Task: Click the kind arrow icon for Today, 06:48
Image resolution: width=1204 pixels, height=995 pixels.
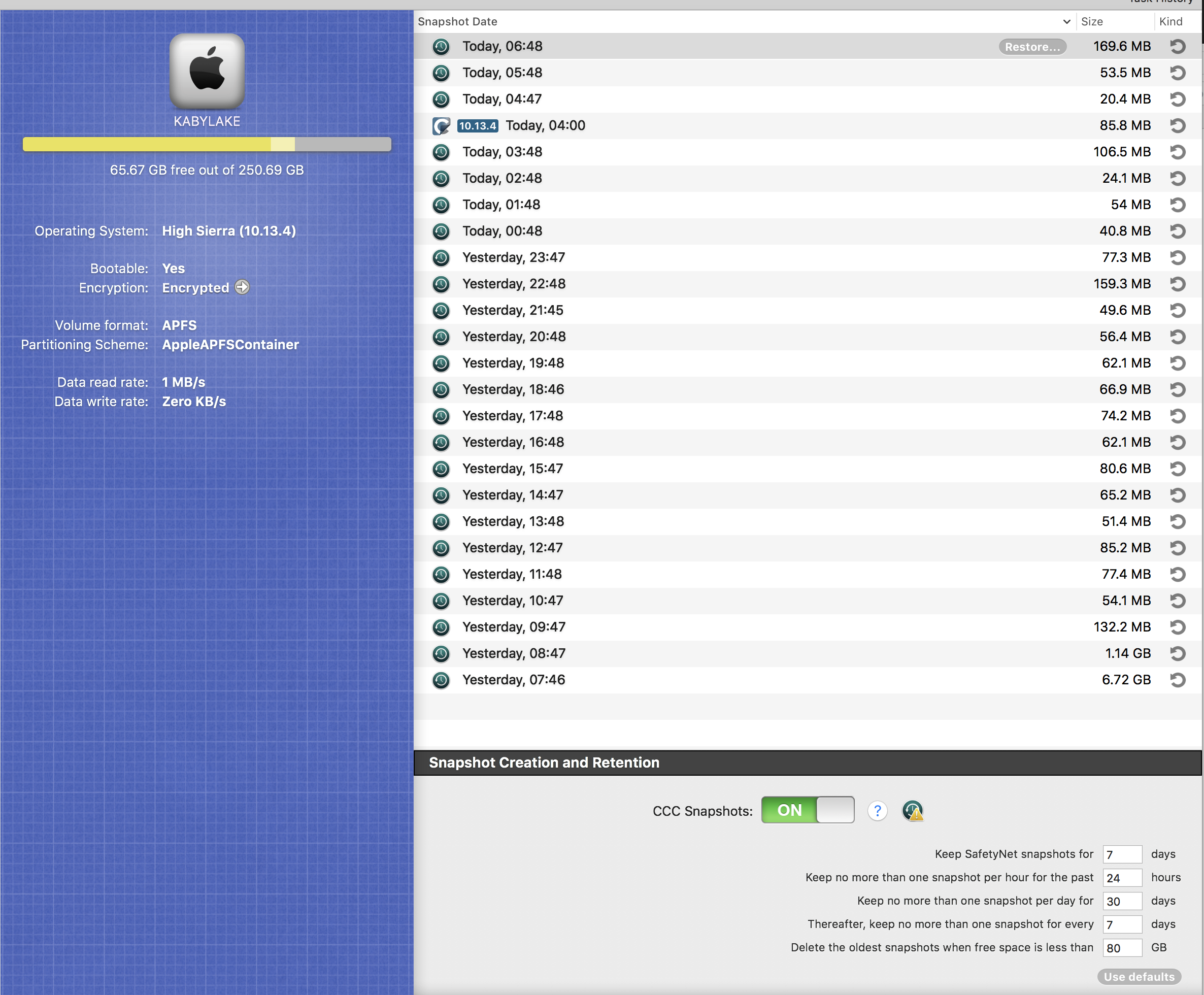Action: pyautogui.click(x=1177, y=46)
